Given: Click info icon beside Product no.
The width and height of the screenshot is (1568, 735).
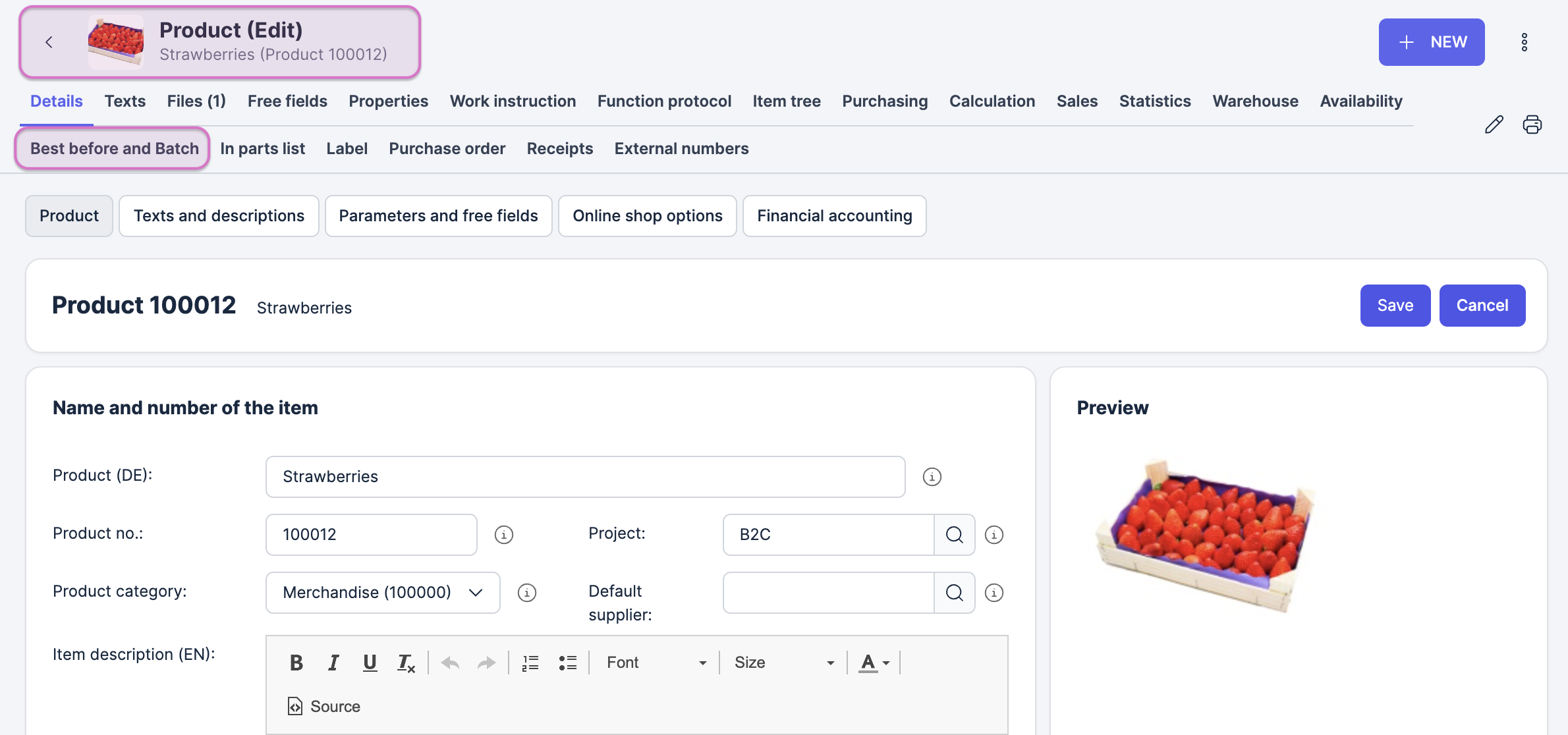Looking at the screenshot, I should (503, 535).
